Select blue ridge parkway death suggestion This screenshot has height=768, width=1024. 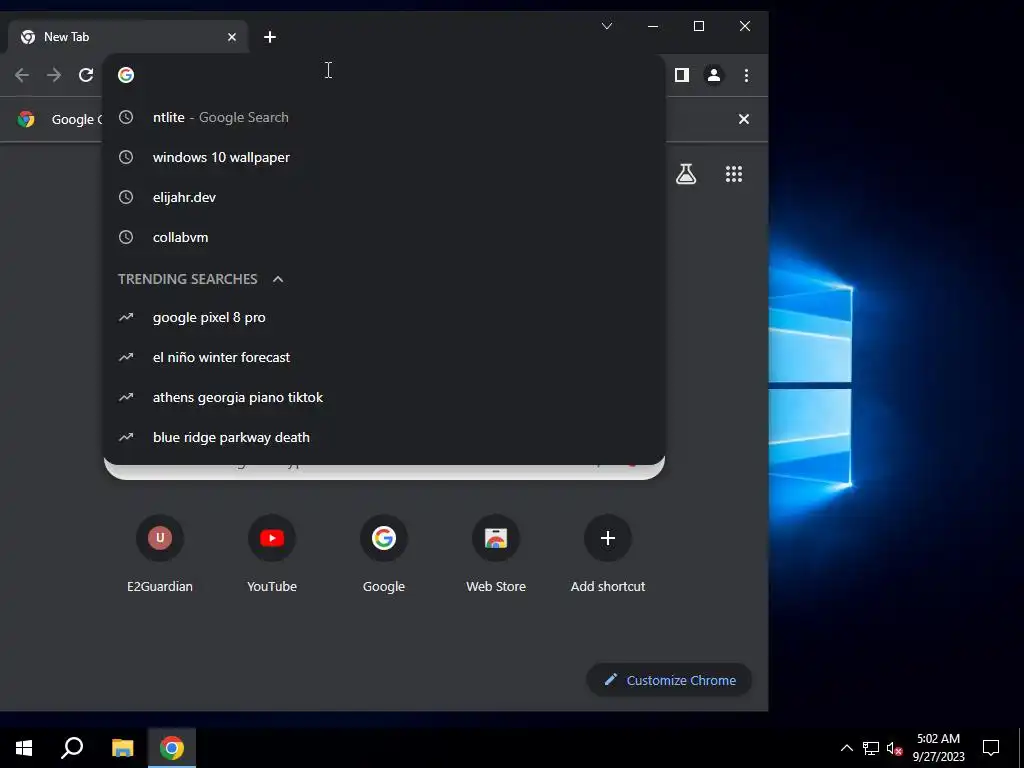coord(384,437)
